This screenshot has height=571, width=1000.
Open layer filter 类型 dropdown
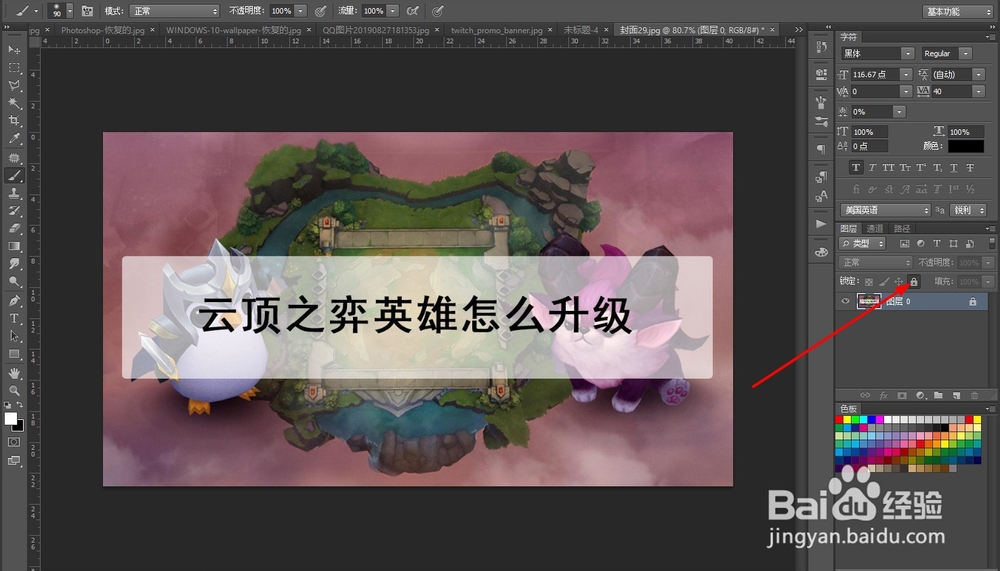click(x=862, y=243)
